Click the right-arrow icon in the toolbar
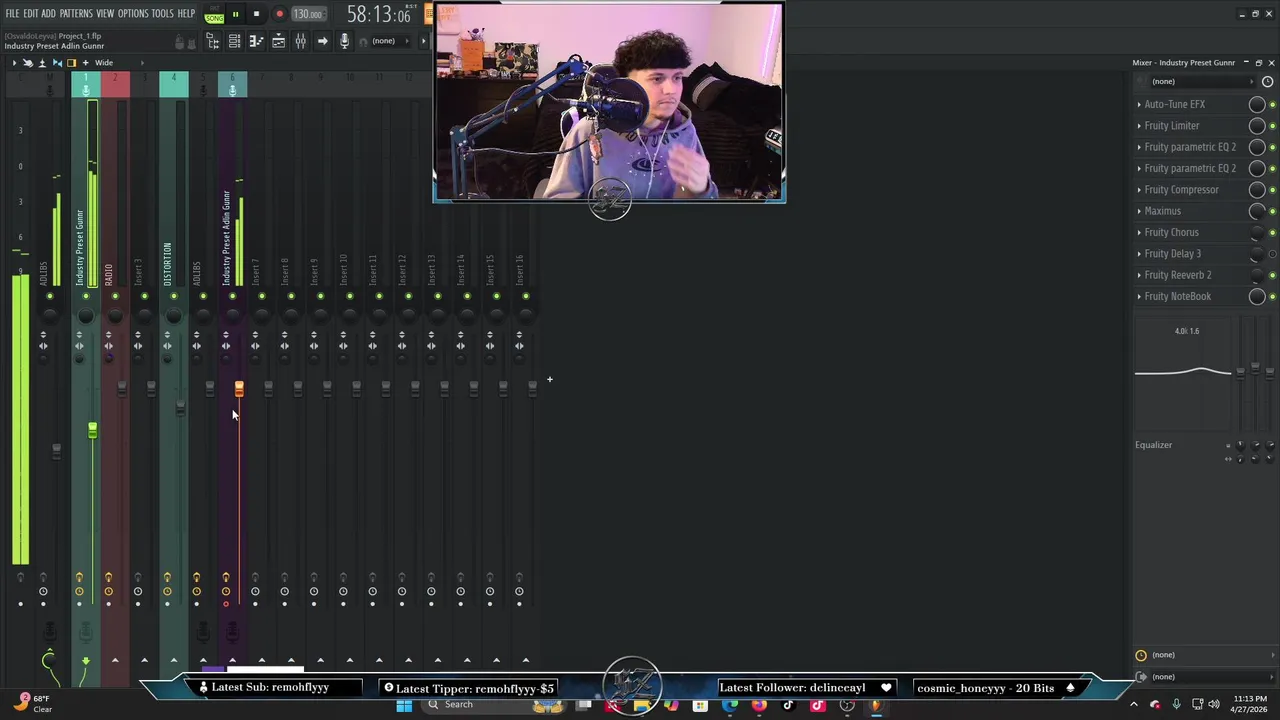 click(322, 41)
